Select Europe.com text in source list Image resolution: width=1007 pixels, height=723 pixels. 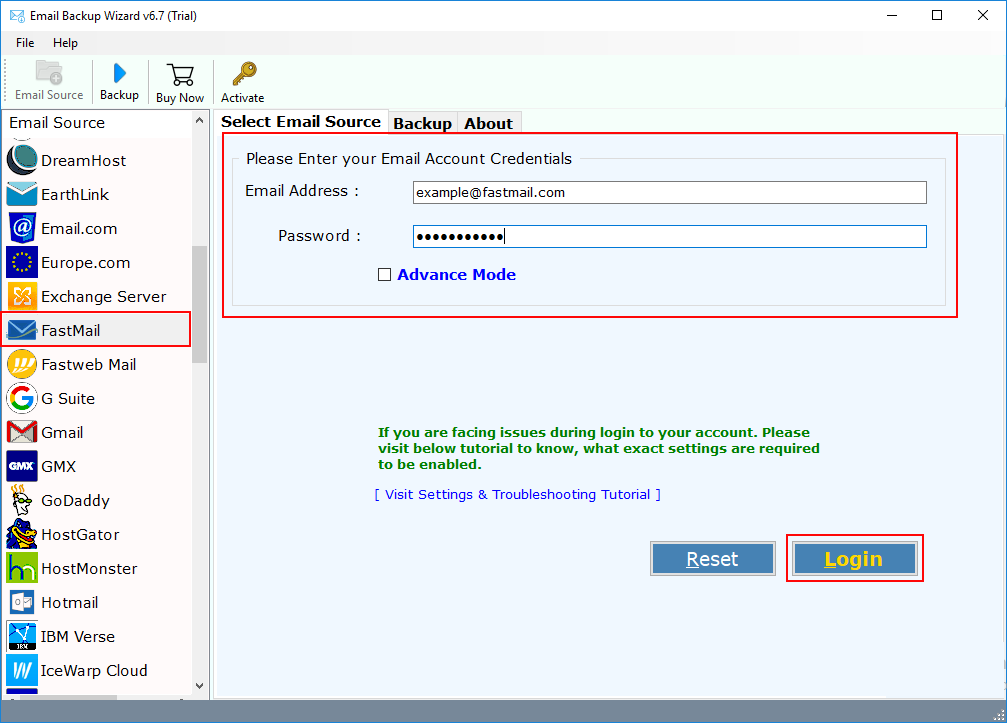pos(85,263)
